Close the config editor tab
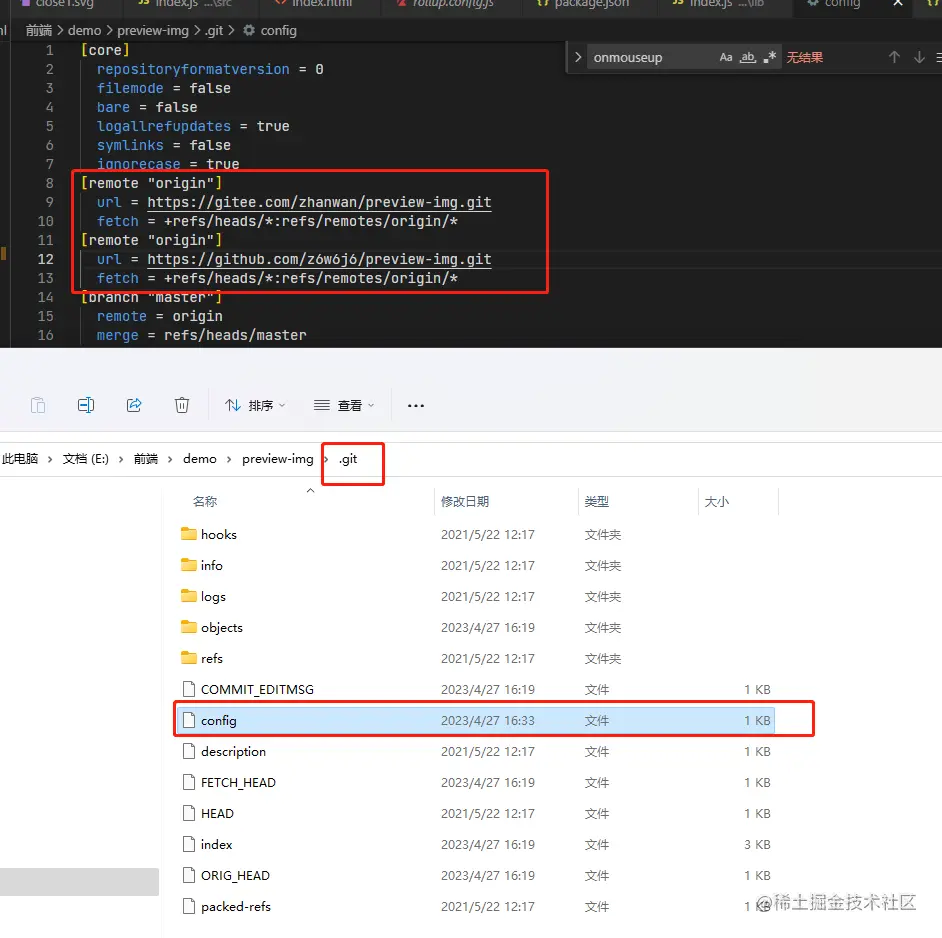Image resolution: width=942 pixels, height=938 pixels. coord(898,4)
